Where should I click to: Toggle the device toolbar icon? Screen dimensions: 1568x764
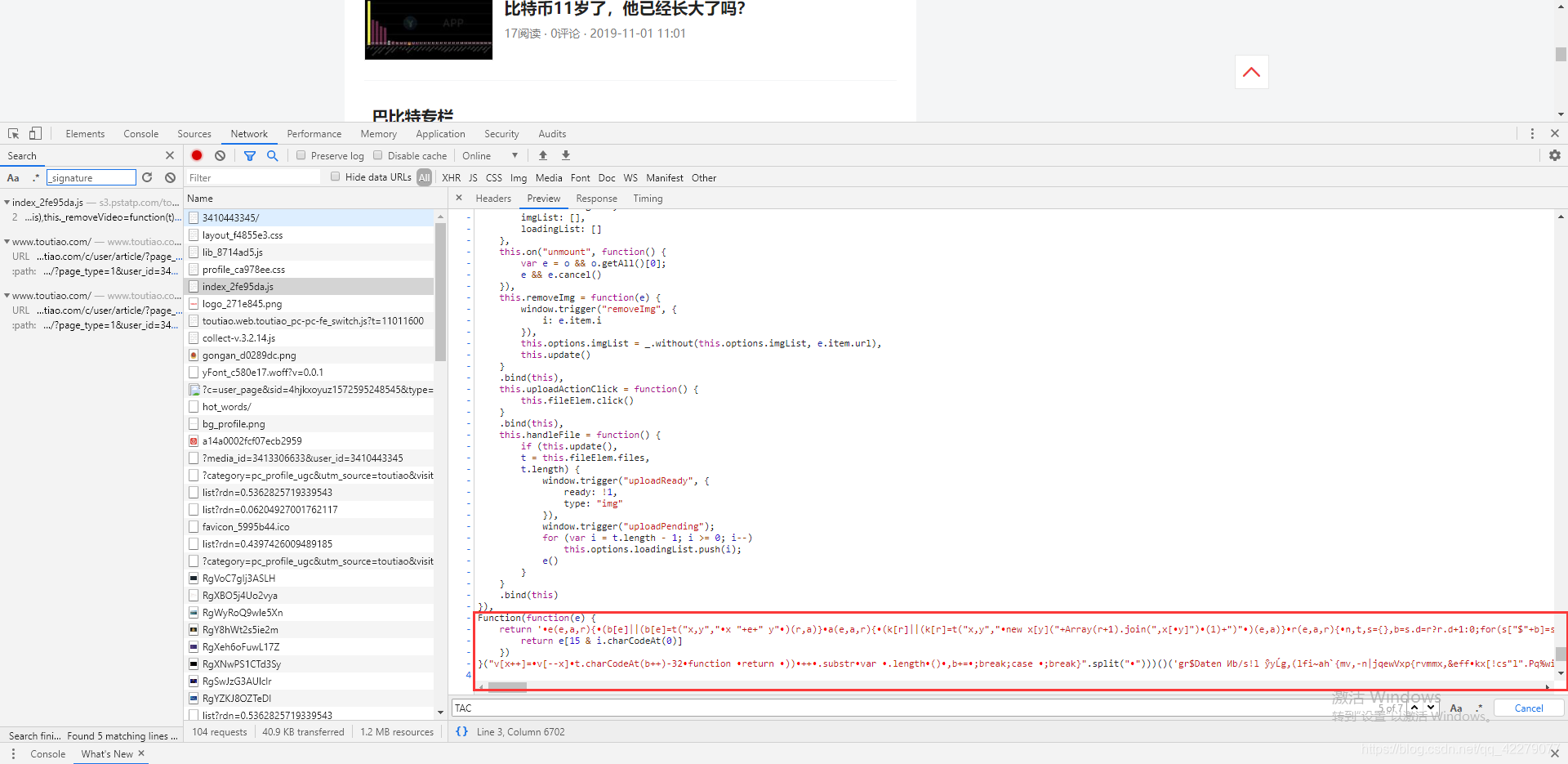click(35, 133)
